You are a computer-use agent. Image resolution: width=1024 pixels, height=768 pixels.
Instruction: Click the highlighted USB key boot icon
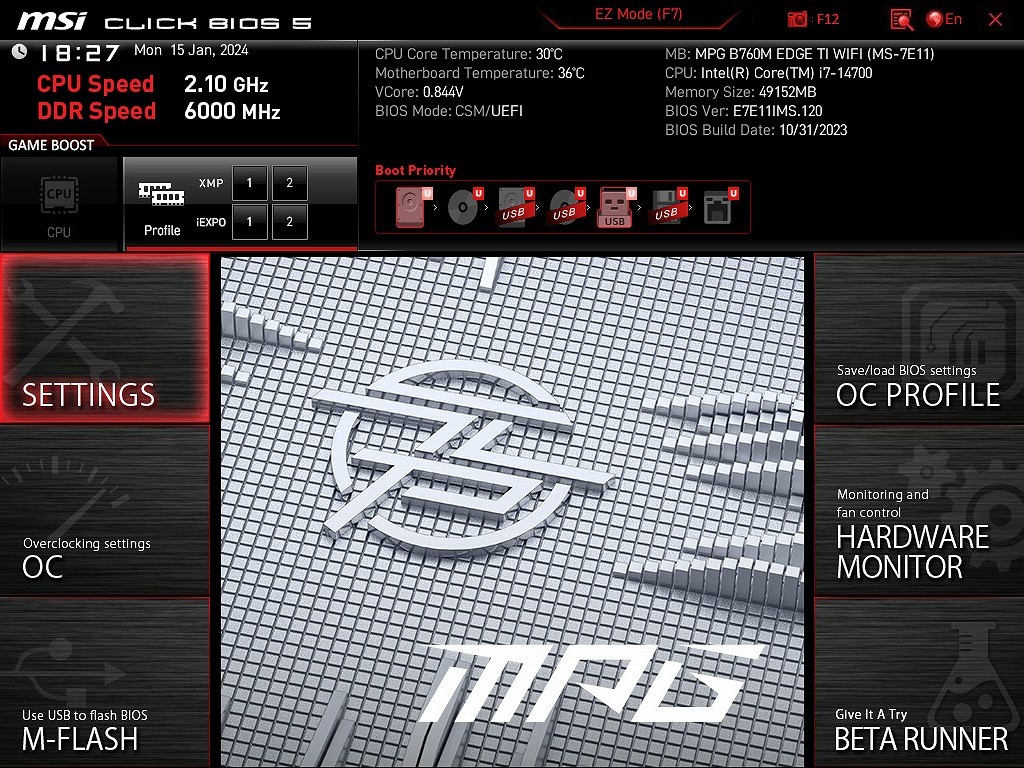(x=616, y=207)
